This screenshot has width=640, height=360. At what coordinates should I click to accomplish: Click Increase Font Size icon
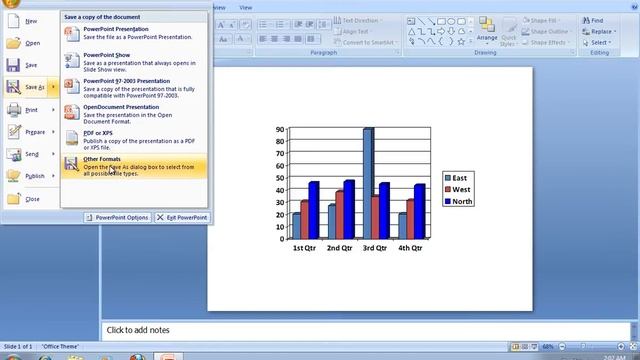[x=221, y=25]
